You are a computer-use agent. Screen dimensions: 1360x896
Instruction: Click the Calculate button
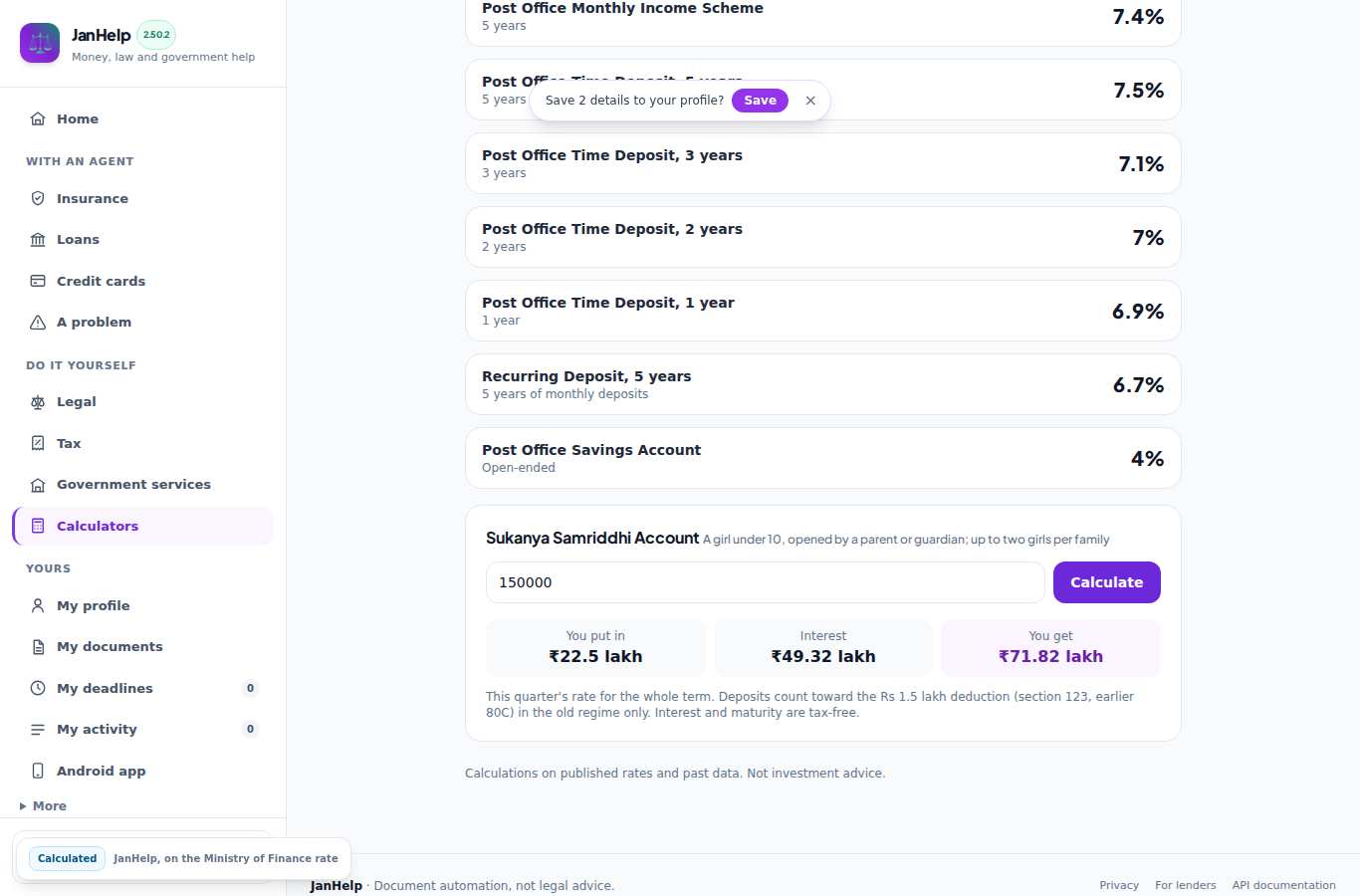point(1106,582)
